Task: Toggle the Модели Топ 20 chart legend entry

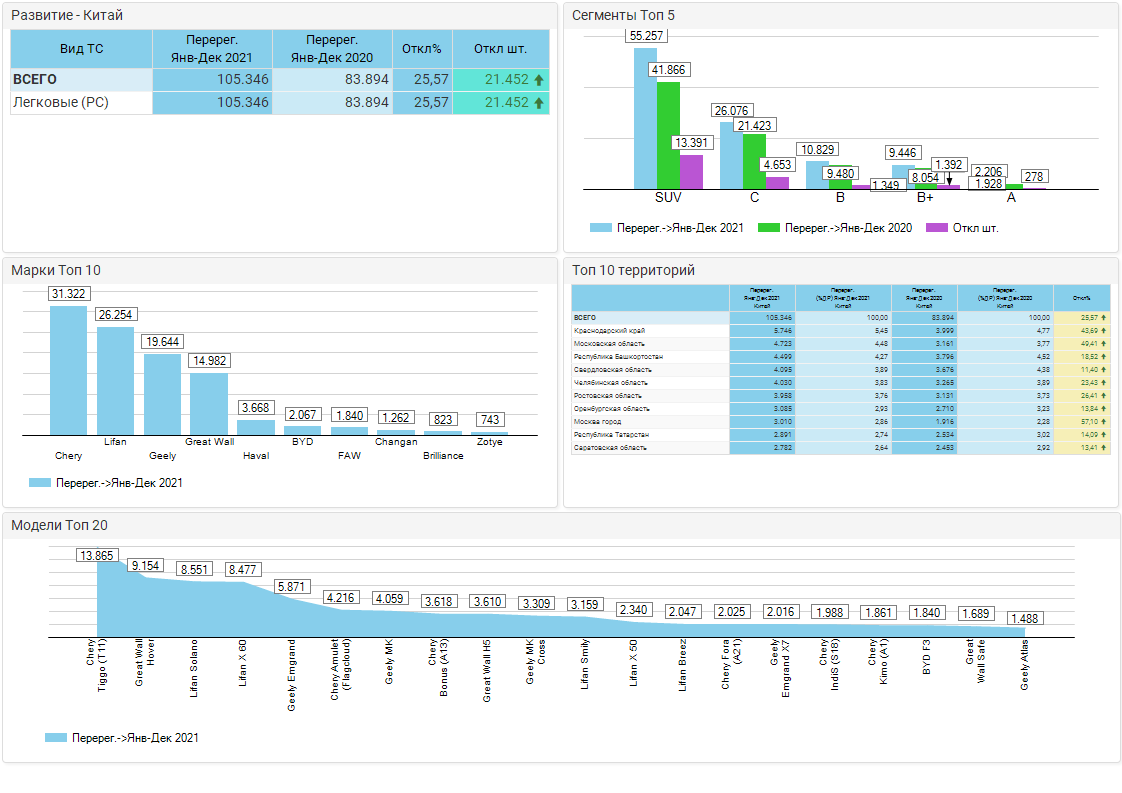Action: (x=122, y=738)
